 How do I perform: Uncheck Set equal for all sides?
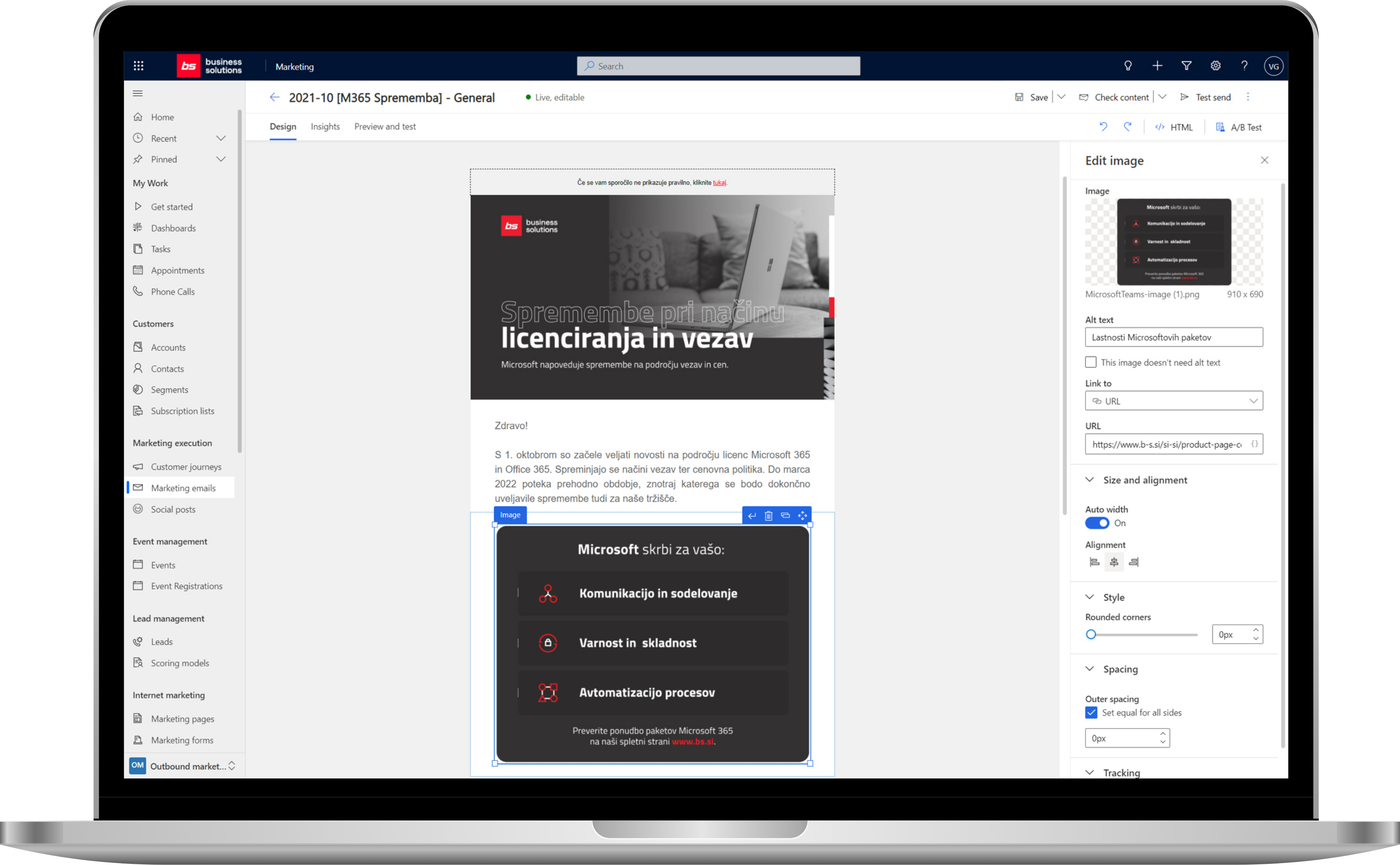(1091, 712)
